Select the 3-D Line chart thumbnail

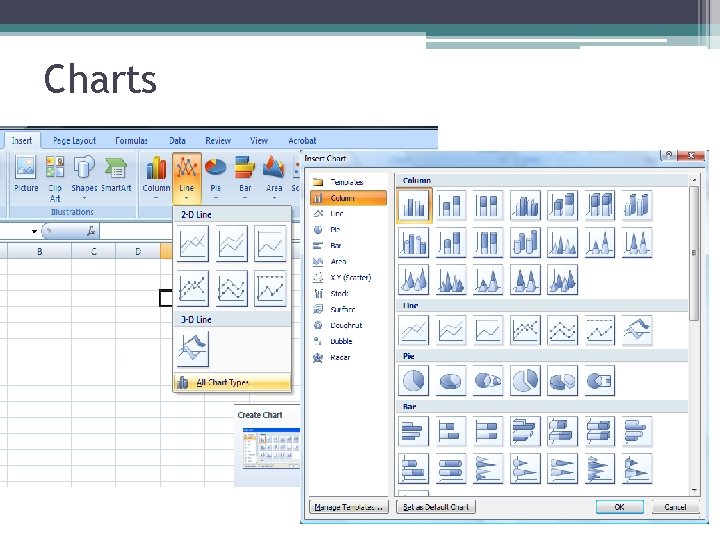point(193,349)
